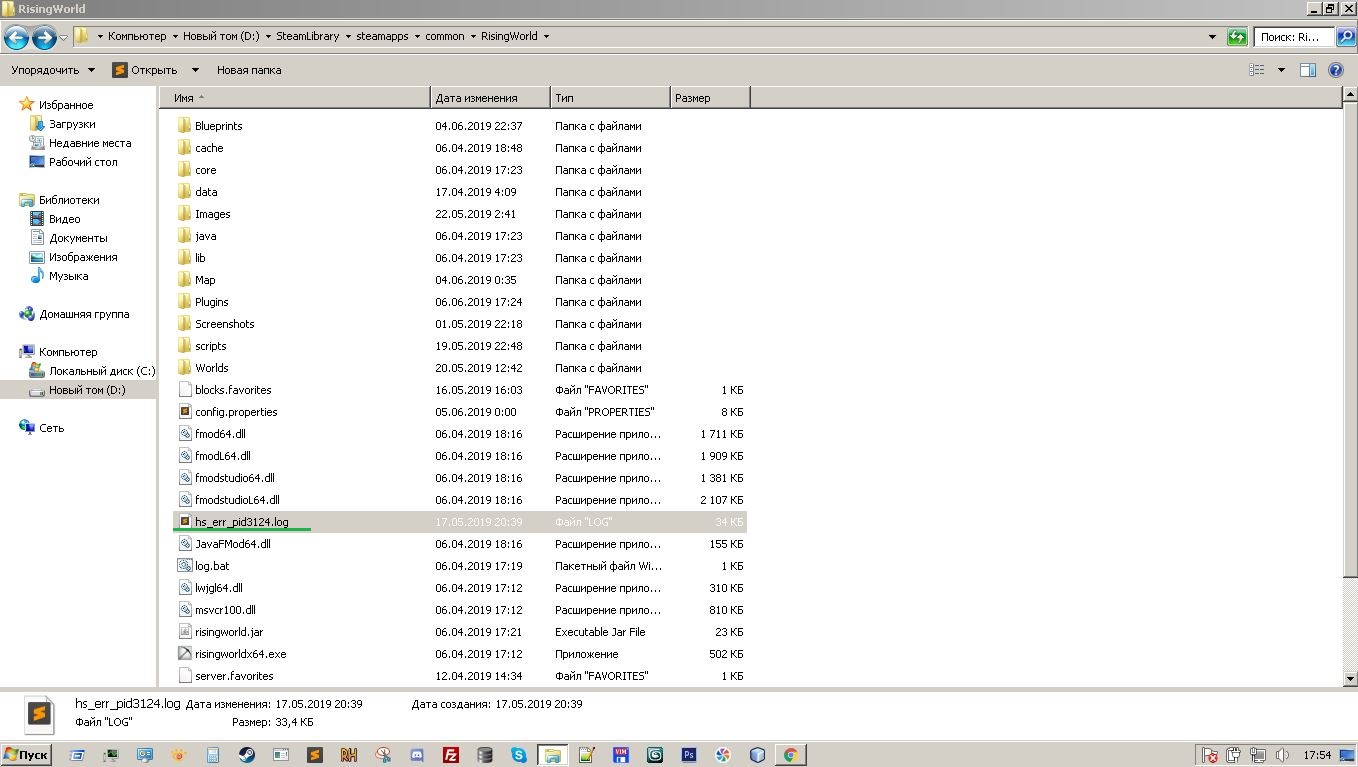Click the file list scrollbar down arrow
This screenshot has width=1358, height=767.
pyautogui.click(x=1350, y=679)
